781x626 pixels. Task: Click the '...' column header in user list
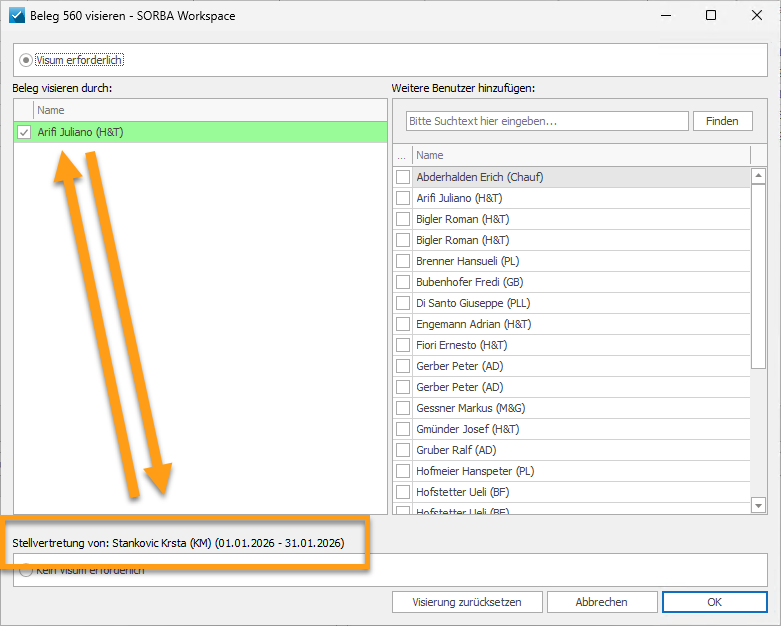pos(402,155)
